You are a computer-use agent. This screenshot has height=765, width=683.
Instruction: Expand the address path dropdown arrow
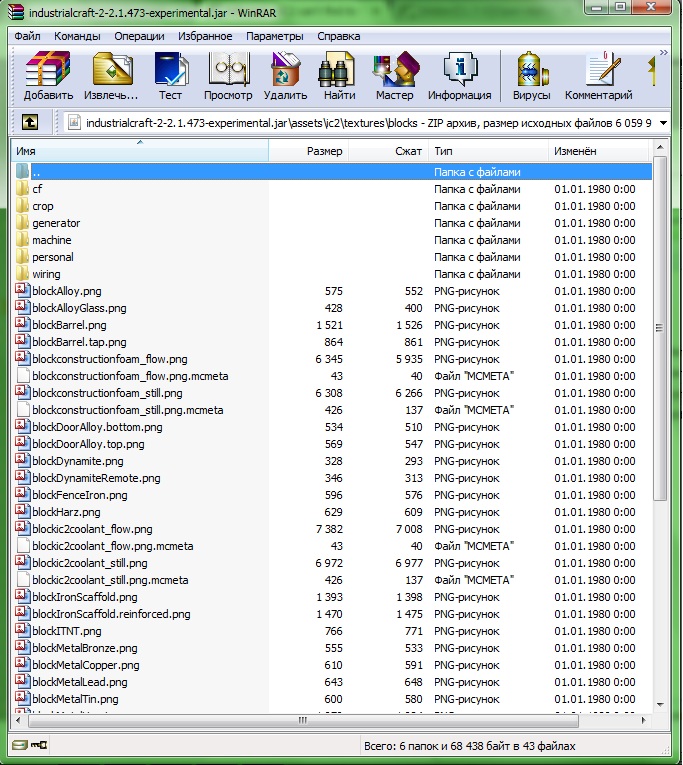coord(662,122)
